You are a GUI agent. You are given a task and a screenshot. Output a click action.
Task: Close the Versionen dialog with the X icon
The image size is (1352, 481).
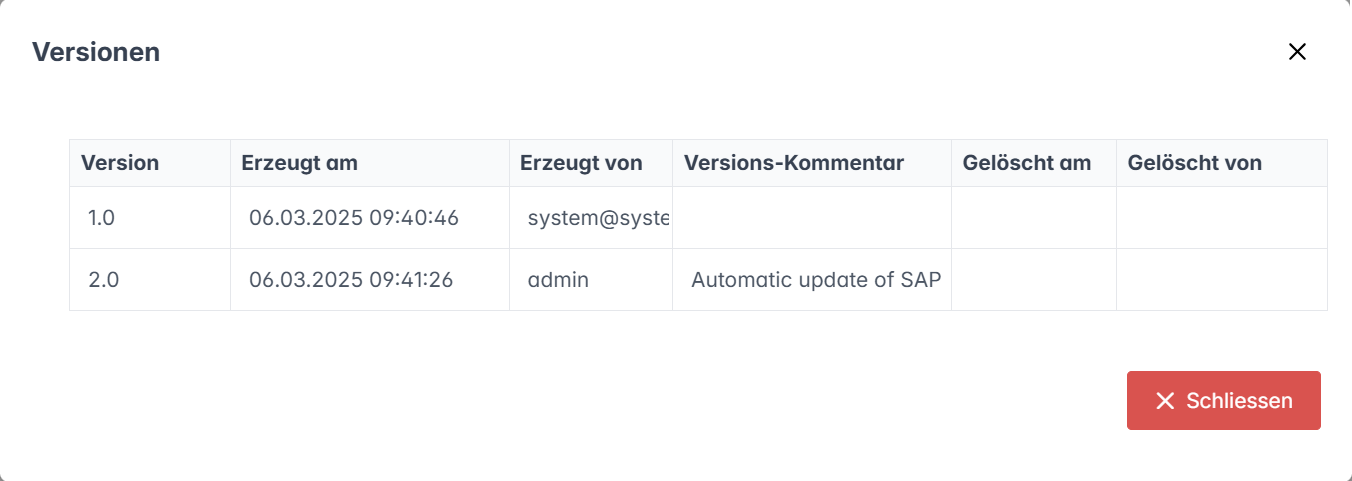tap(1297, 52)
